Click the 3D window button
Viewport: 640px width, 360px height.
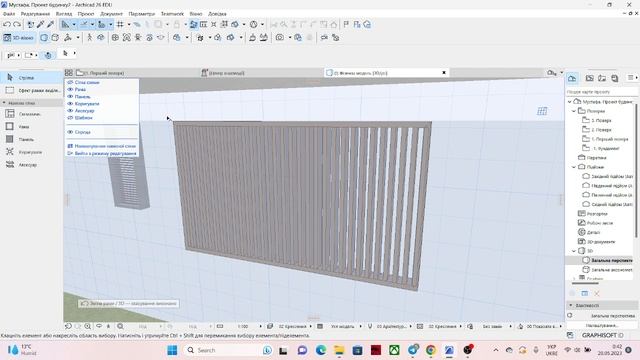click(x=19, y=38)
